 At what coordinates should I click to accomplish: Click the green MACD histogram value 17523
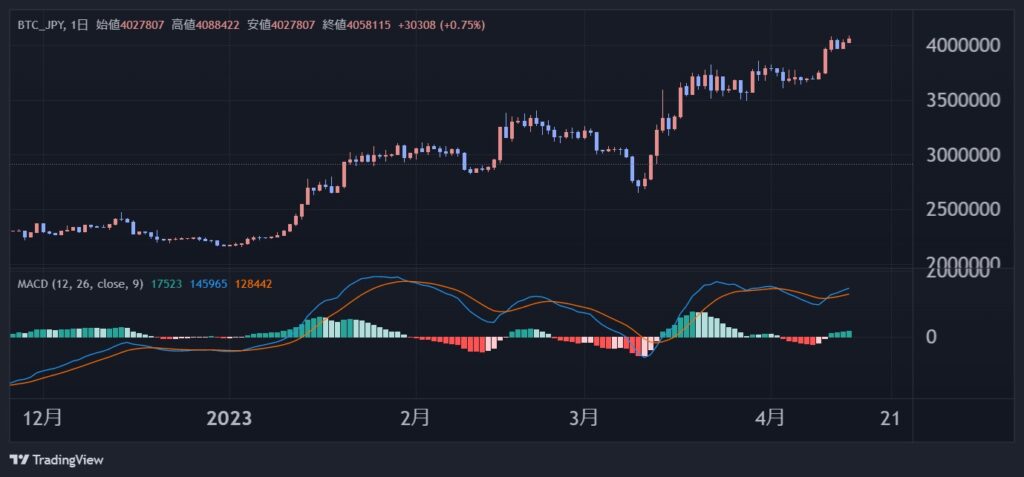[x=166, y=284]
